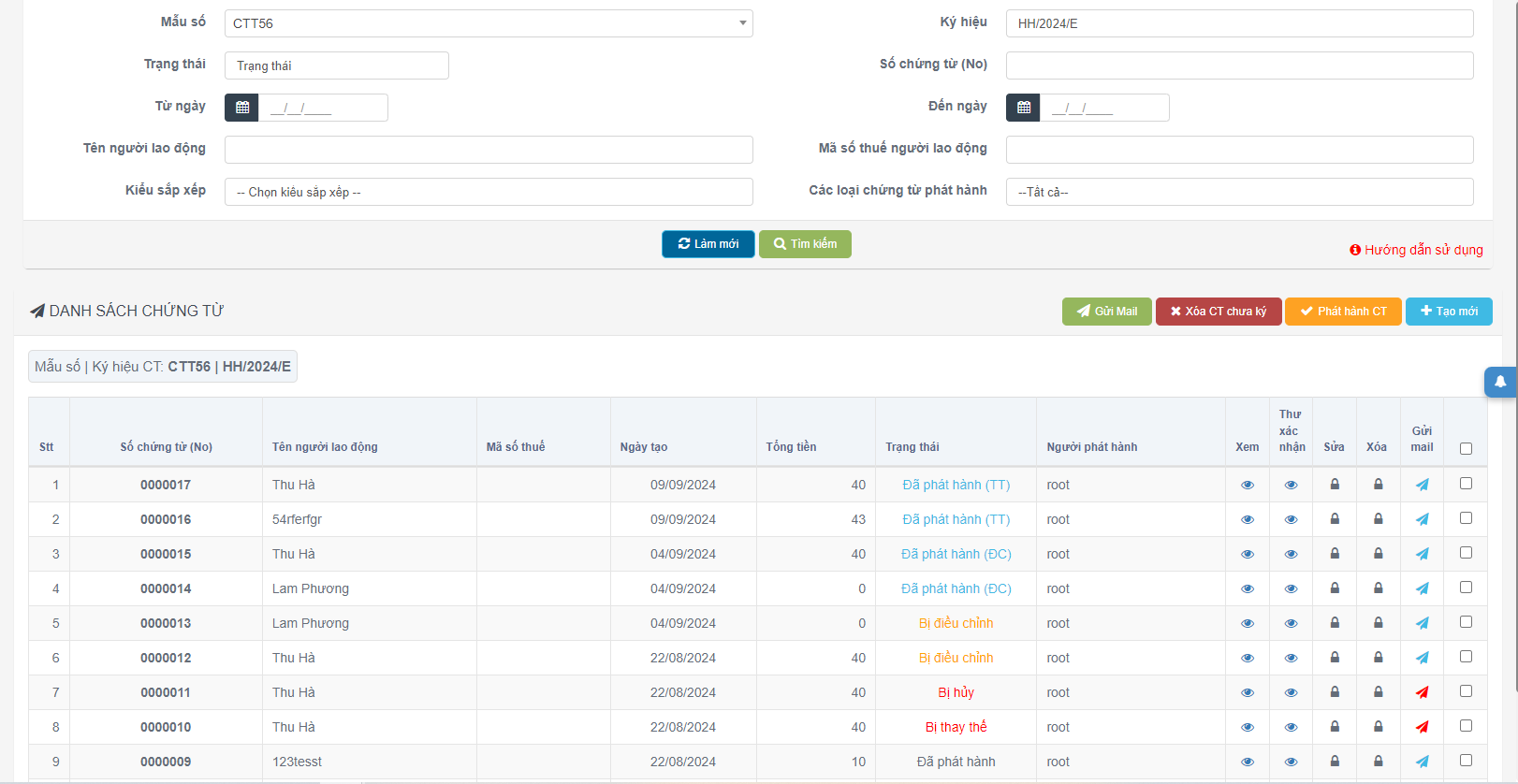This screenshot has width=1518, height=784.
Task: Open the Hướng dẫn sử dụng link
Action: 1416,250
